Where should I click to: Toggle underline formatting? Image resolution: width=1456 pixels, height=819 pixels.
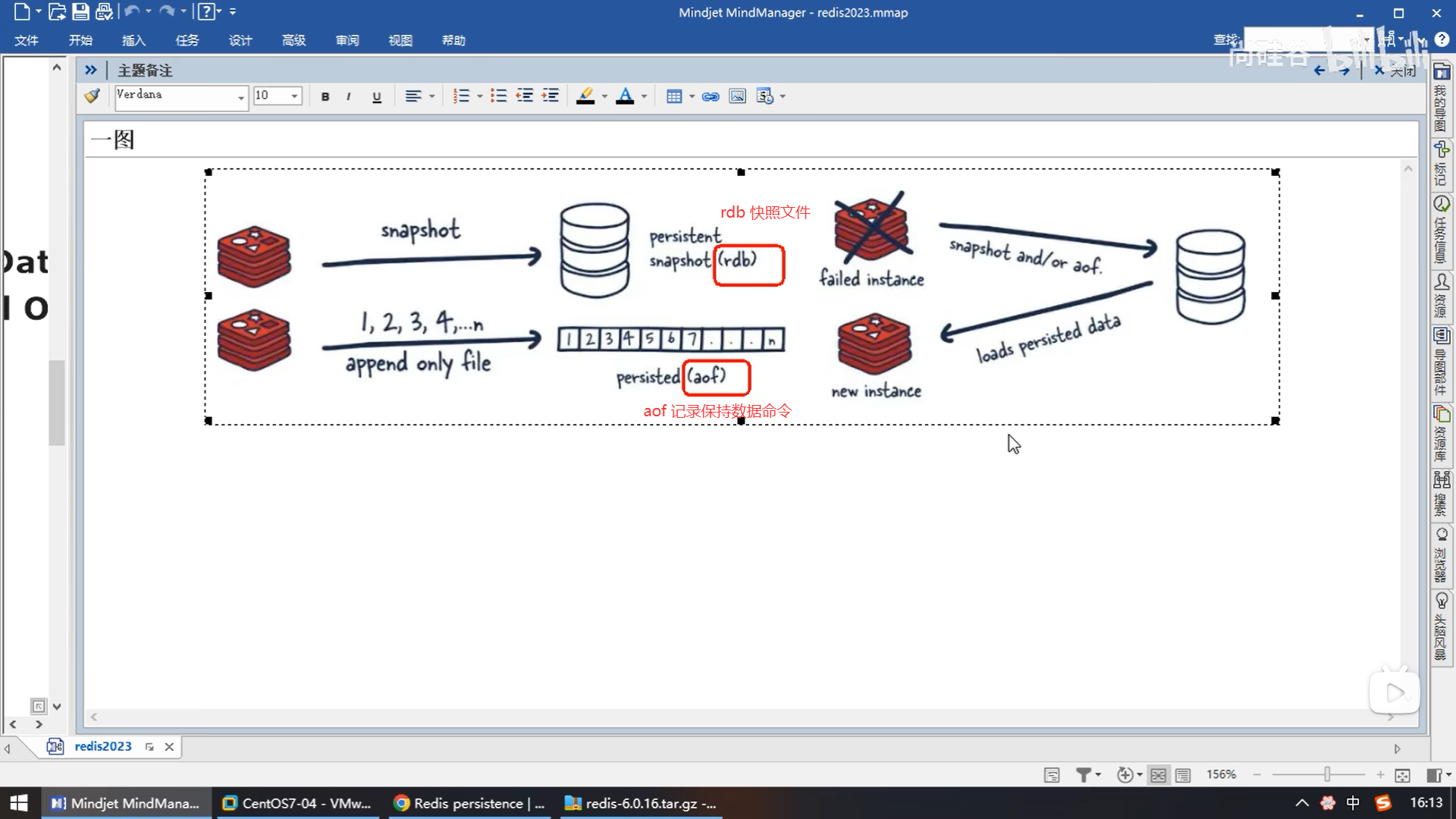coord(377,96)
